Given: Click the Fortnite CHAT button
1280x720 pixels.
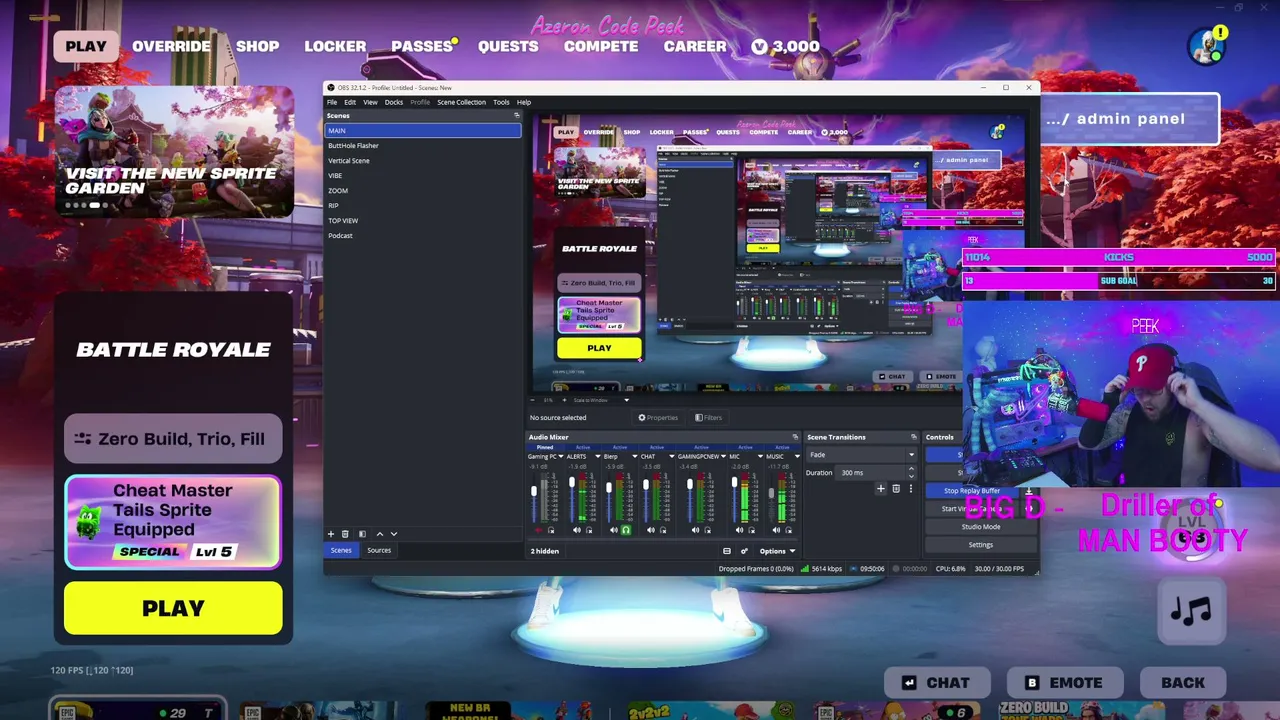Looking at the screenshot, I should tap(937, 683).
